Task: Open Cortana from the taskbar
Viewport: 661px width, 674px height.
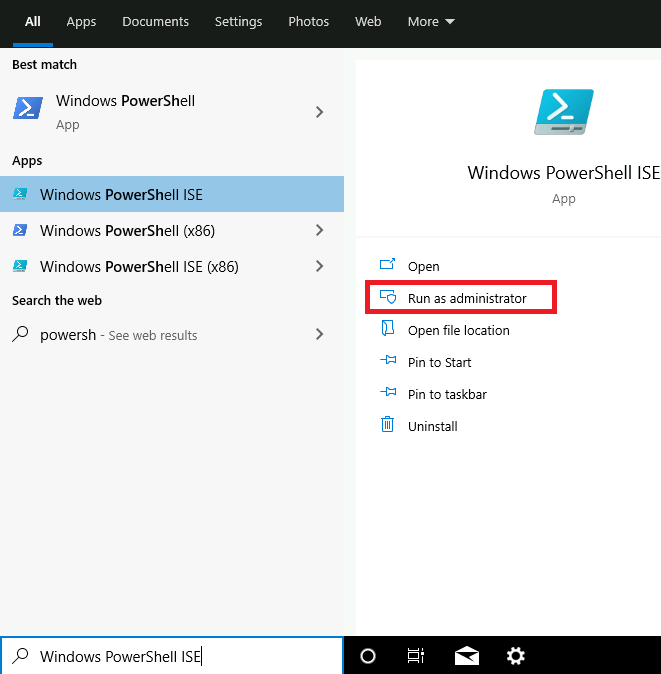Action: point(368,656)
